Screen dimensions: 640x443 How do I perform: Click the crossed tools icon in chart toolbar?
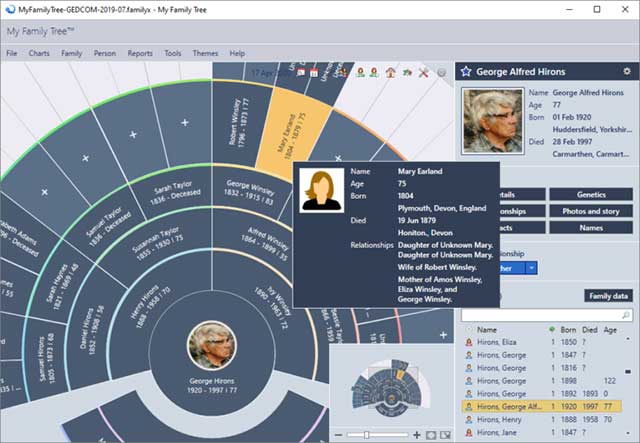pyautogui.click(x=423, y=72)
